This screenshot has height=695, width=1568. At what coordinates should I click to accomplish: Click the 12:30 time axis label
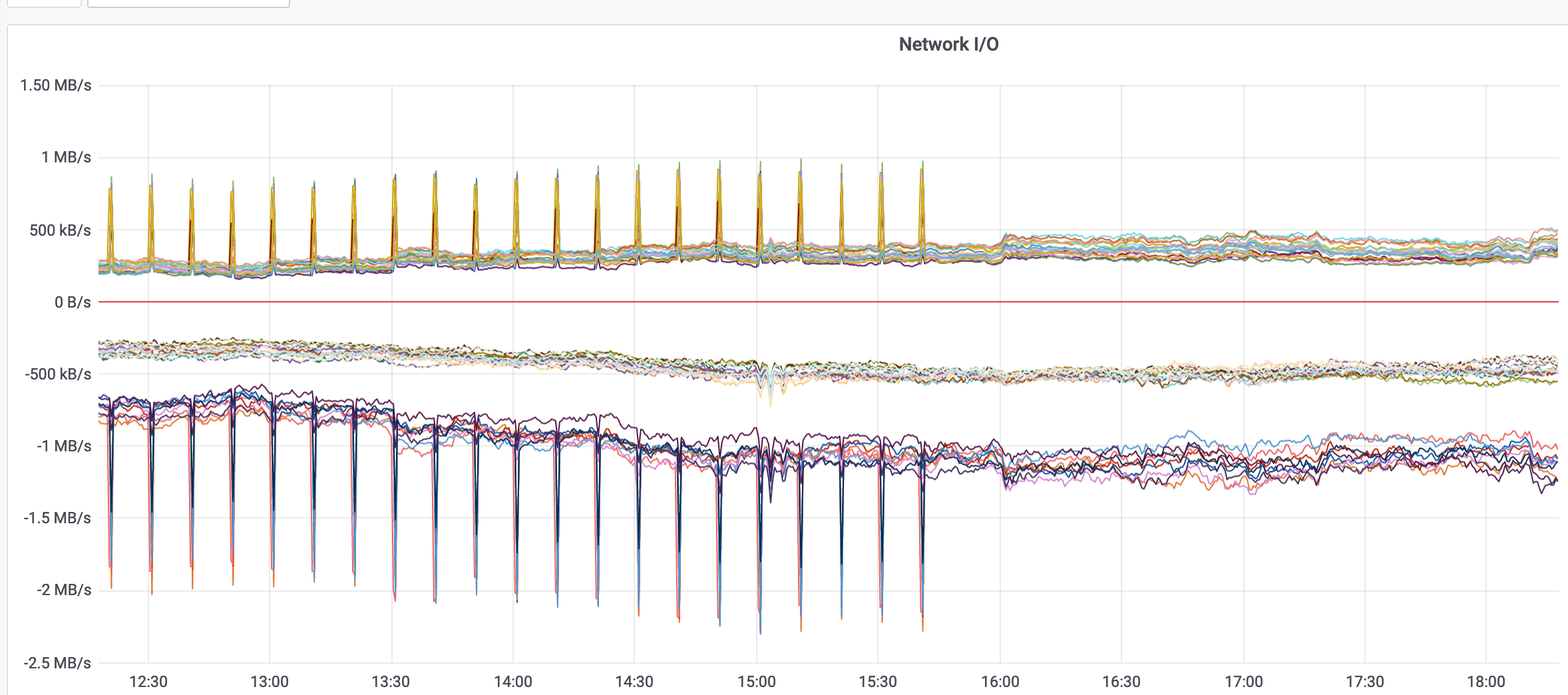tap(148, 682)
